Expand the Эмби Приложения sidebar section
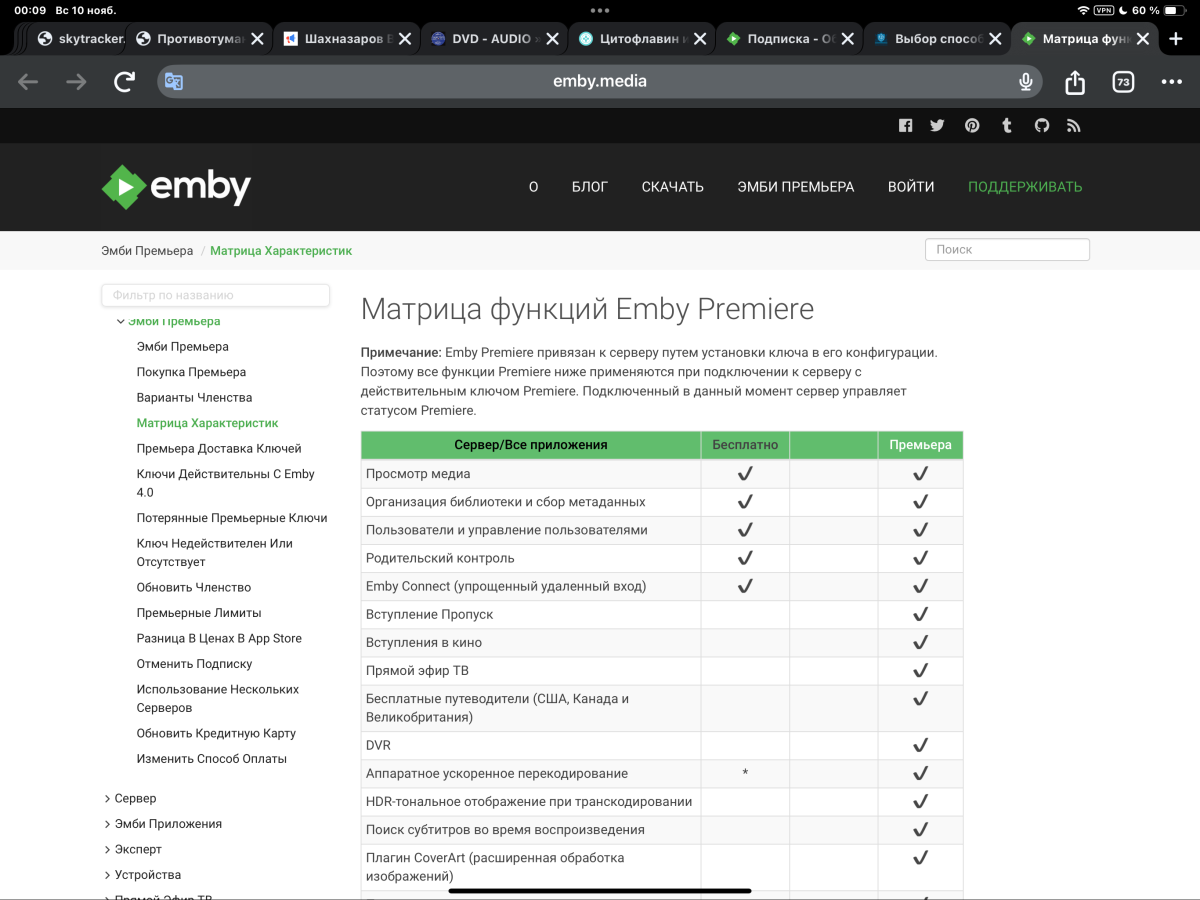This screenshot has height=900, width=1200. click(163, 824)
